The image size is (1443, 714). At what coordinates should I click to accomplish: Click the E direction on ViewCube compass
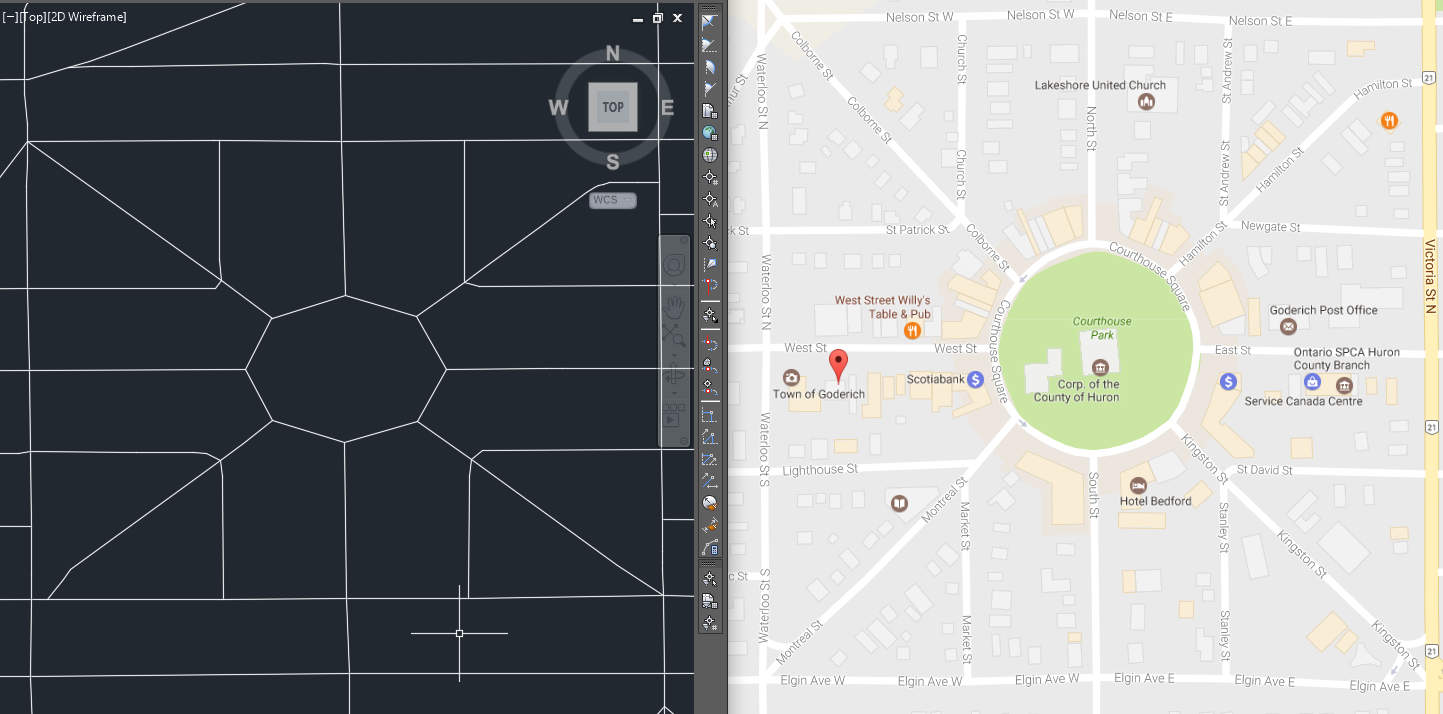(667, 108)
